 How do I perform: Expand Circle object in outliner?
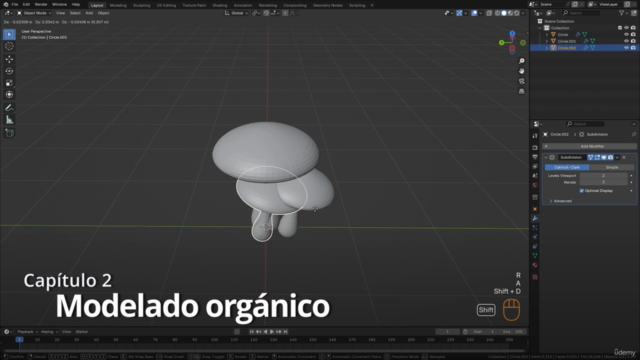tap(547, 35)
